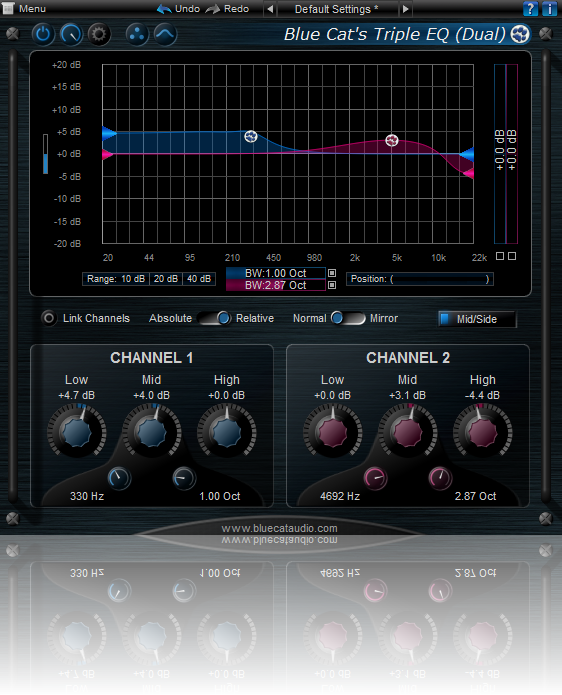Click the three-dots toolbar button
Viewport: 562px width, 695px height.
(137, 34)
